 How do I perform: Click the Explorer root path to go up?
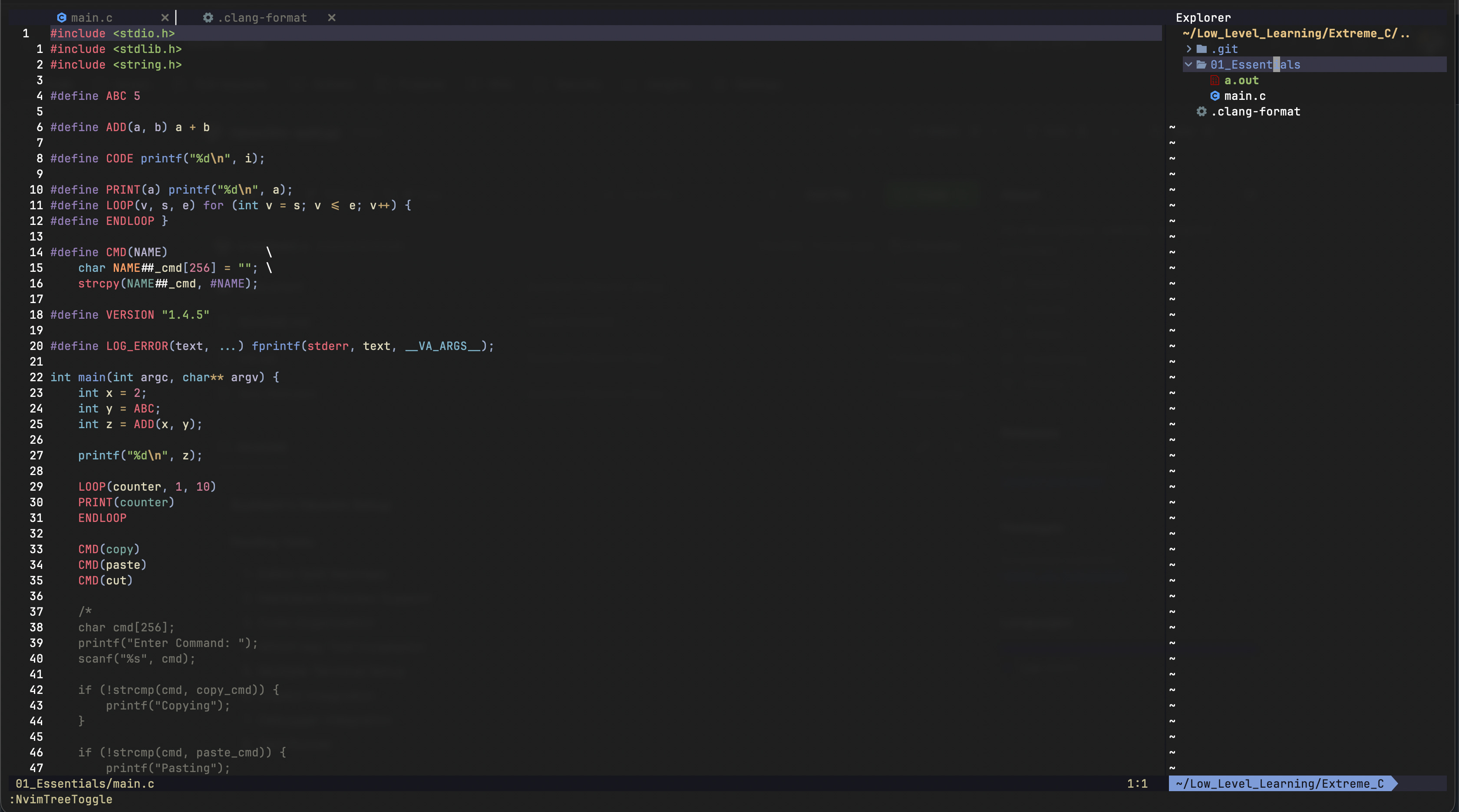[1296, 33]
